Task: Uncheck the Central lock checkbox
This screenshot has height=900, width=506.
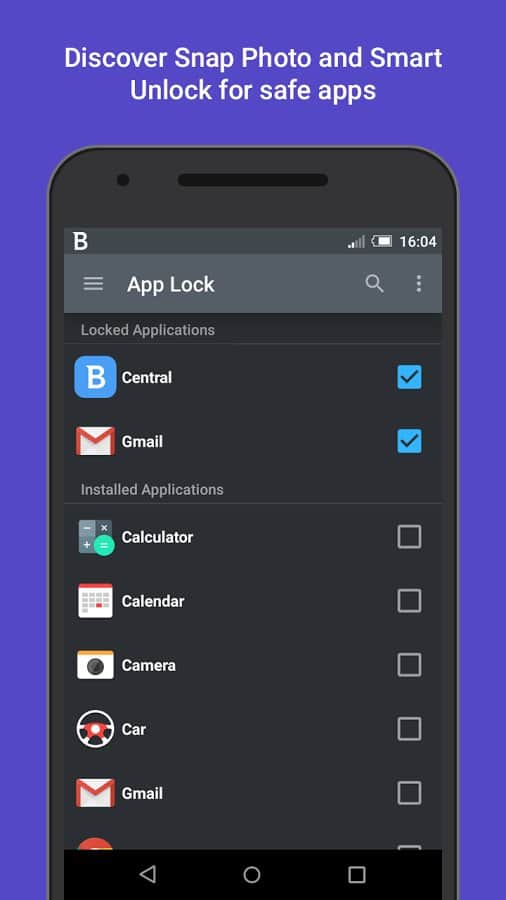Action: [410, 377]
